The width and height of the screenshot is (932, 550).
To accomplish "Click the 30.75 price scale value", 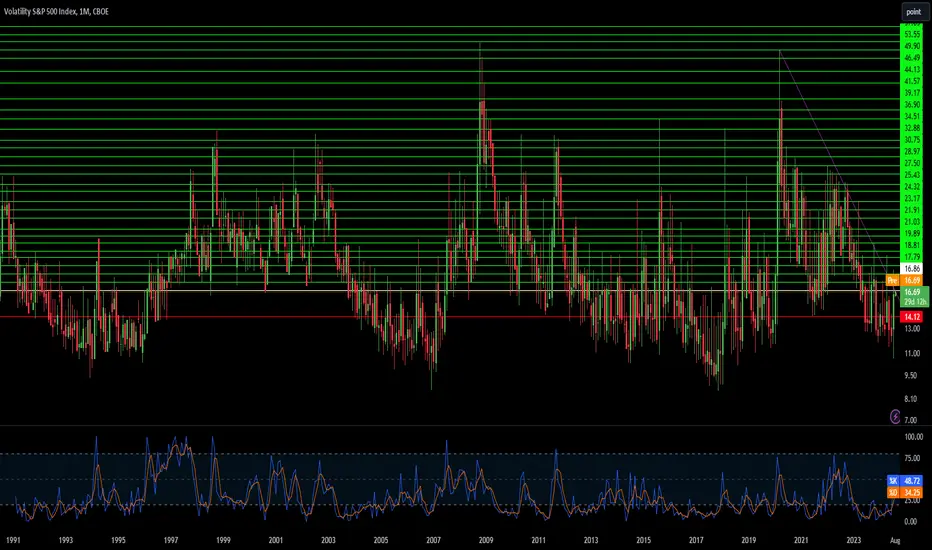I will click(912, 140).
